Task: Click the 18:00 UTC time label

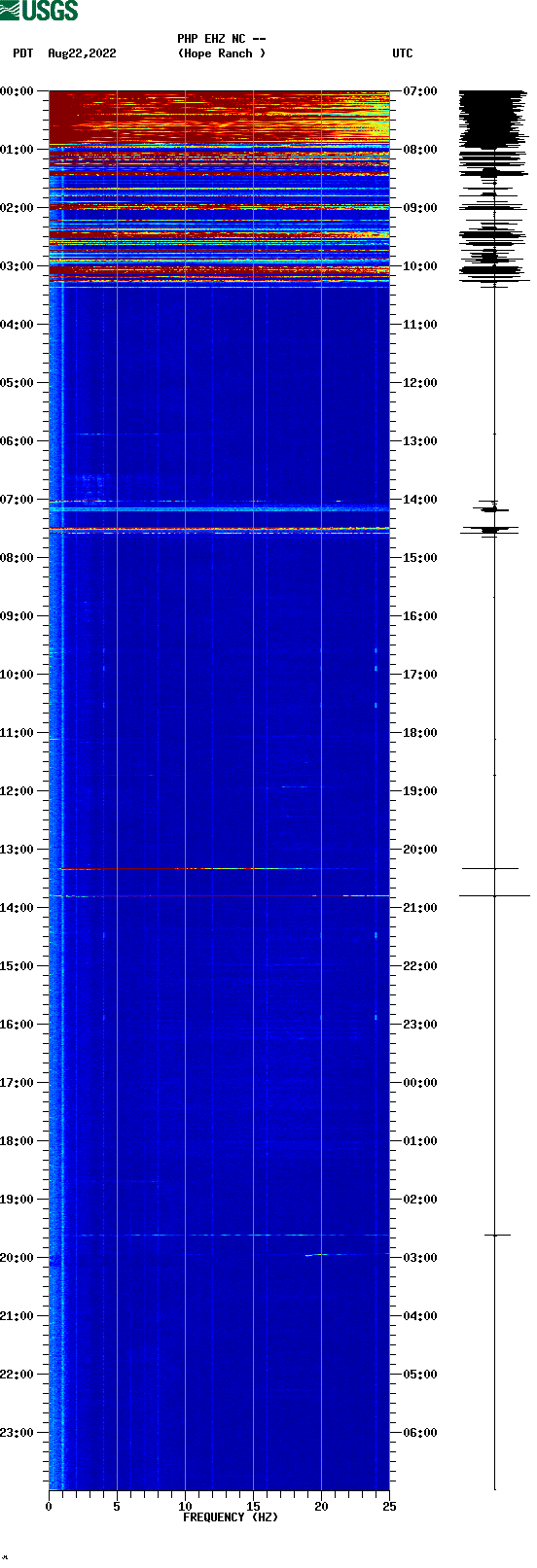Action: tap(420, 733)
